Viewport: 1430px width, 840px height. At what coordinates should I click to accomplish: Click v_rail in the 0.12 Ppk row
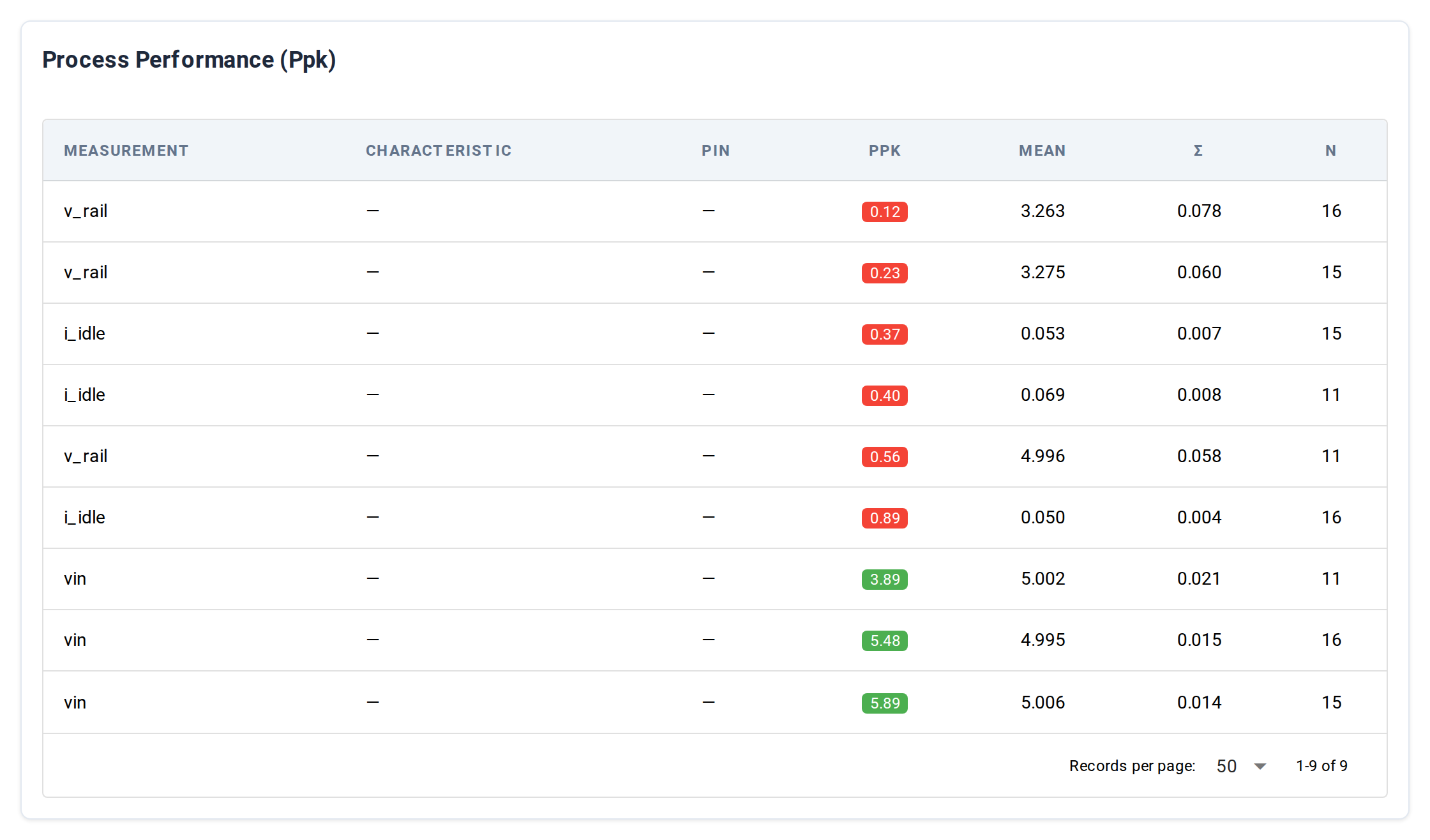(x=86, y=211)
